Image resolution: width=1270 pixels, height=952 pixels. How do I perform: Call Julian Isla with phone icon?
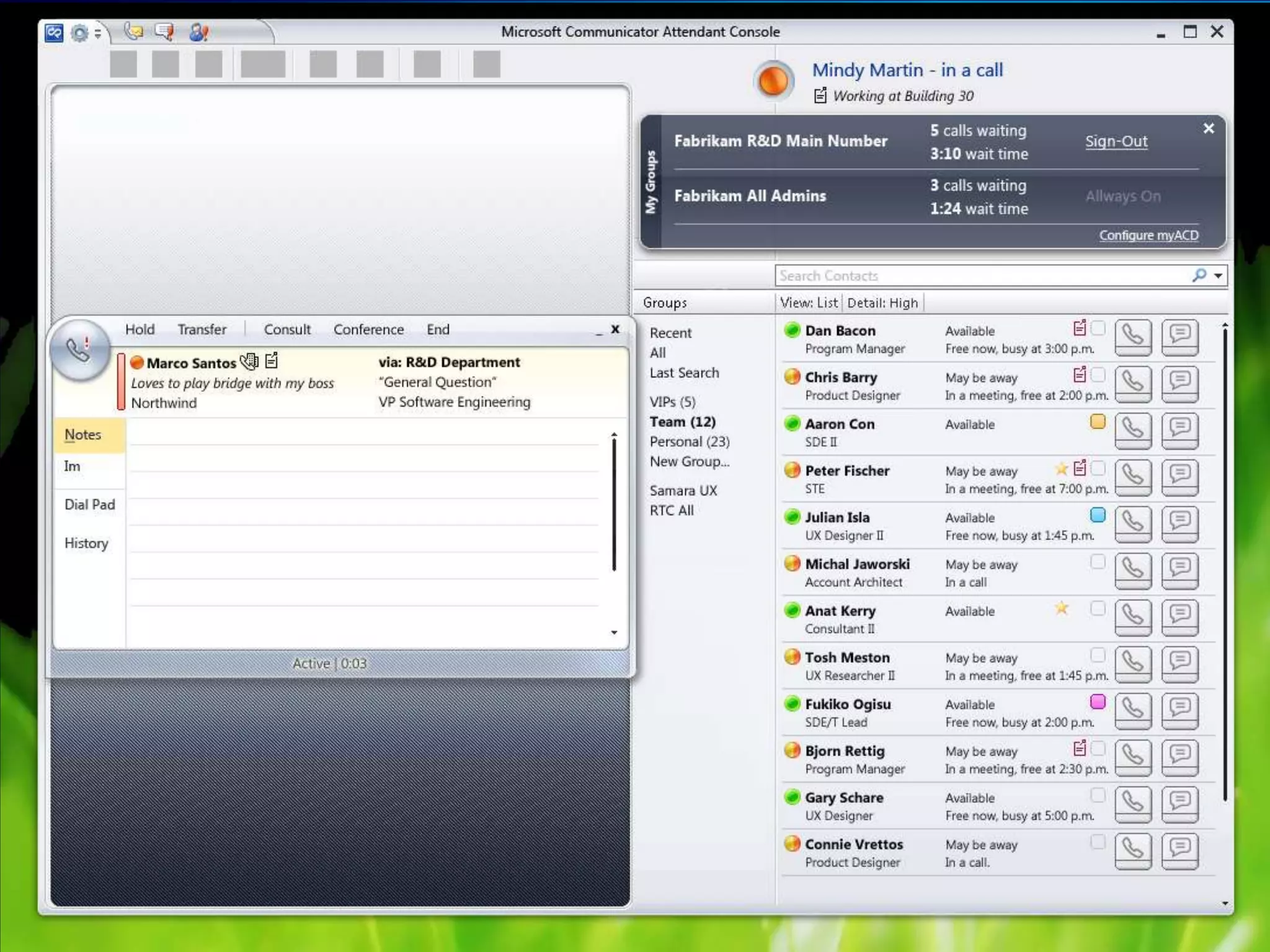(1133, 524)
